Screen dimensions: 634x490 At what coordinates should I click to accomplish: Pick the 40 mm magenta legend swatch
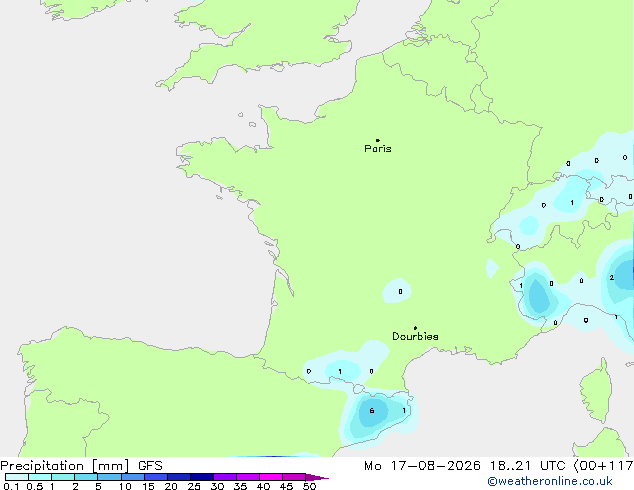(271, 477)
